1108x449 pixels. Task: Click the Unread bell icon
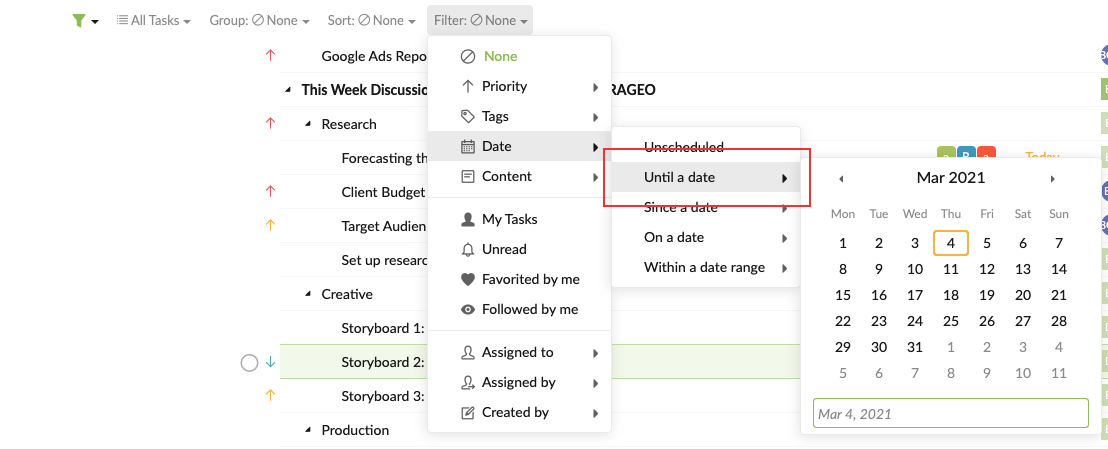click(467, 249)
